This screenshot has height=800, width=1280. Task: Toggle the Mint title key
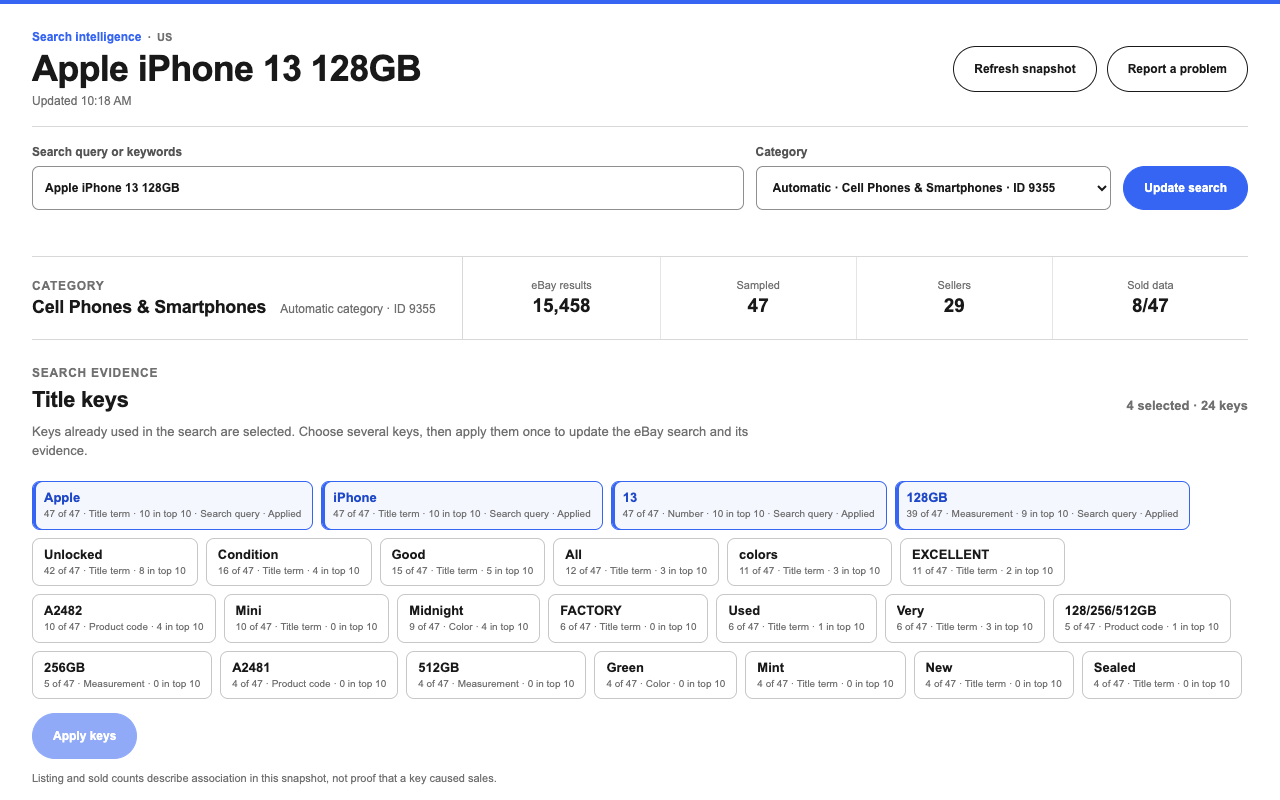point(825,675)
